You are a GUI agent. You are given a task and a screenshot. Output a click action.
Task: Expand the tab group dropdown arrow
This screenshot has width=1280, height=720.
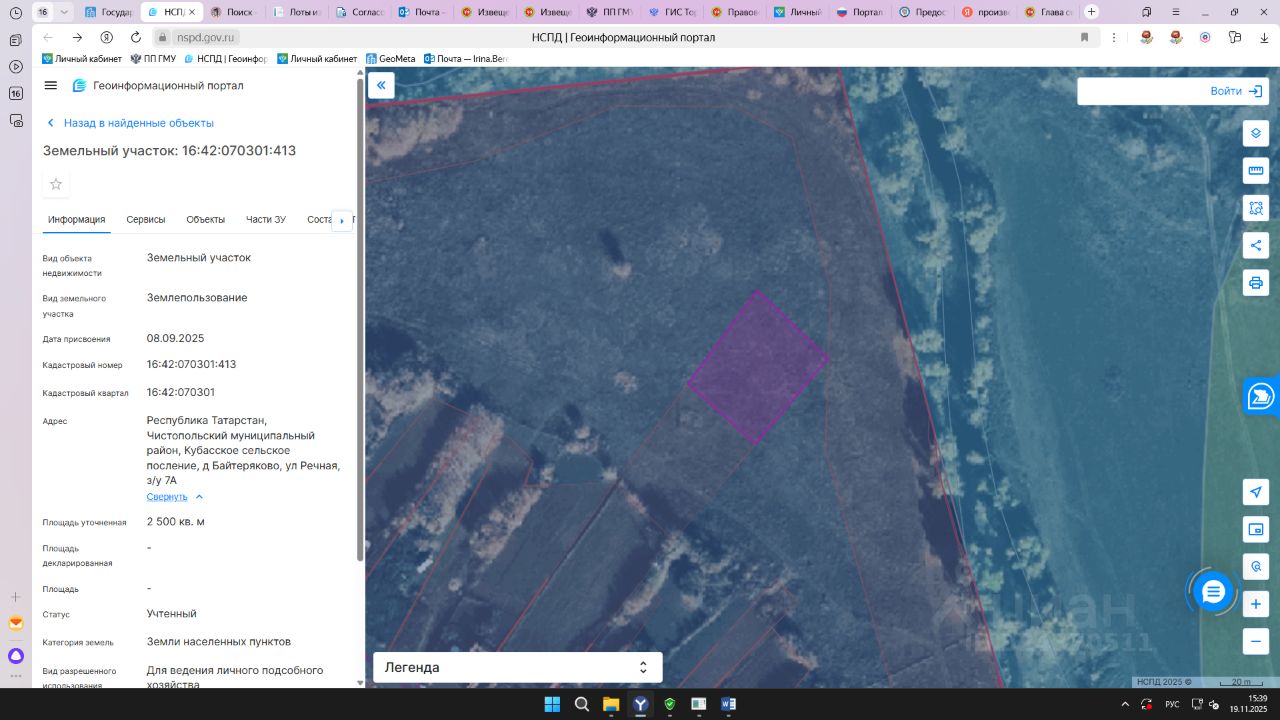(x=65, y=12)
